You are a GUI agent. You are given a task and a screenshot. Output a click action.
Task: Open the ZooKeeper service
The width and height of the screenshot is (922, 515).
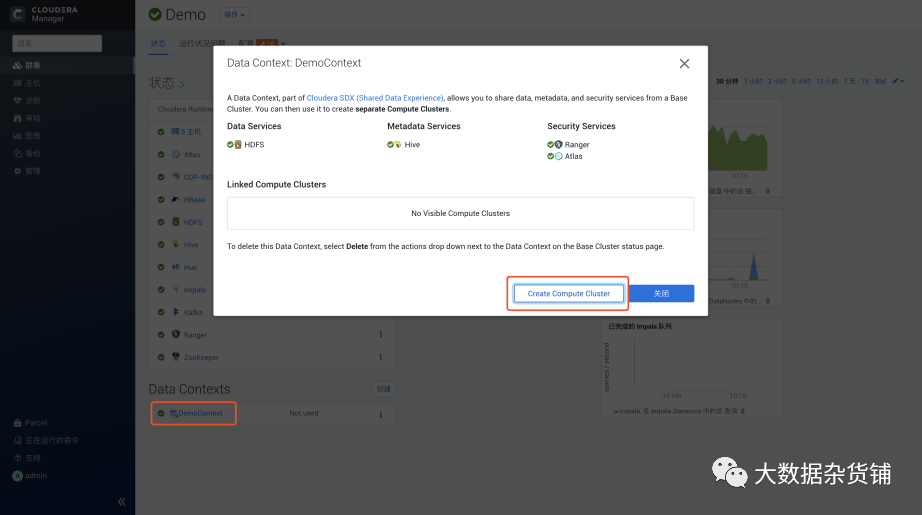tap(201, 357)
